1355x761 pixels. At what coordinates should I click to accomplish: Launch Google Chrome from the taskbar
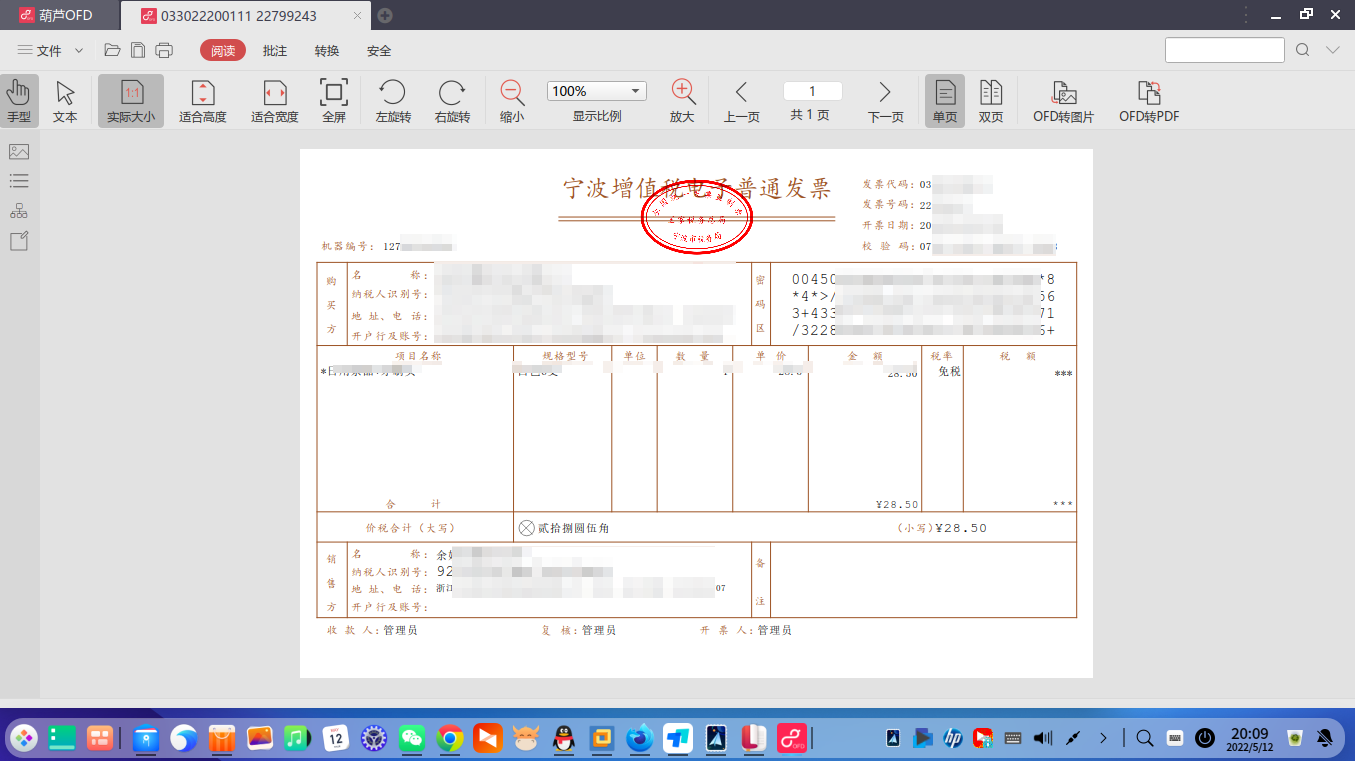pyautogui.click(x=450, y=738)
